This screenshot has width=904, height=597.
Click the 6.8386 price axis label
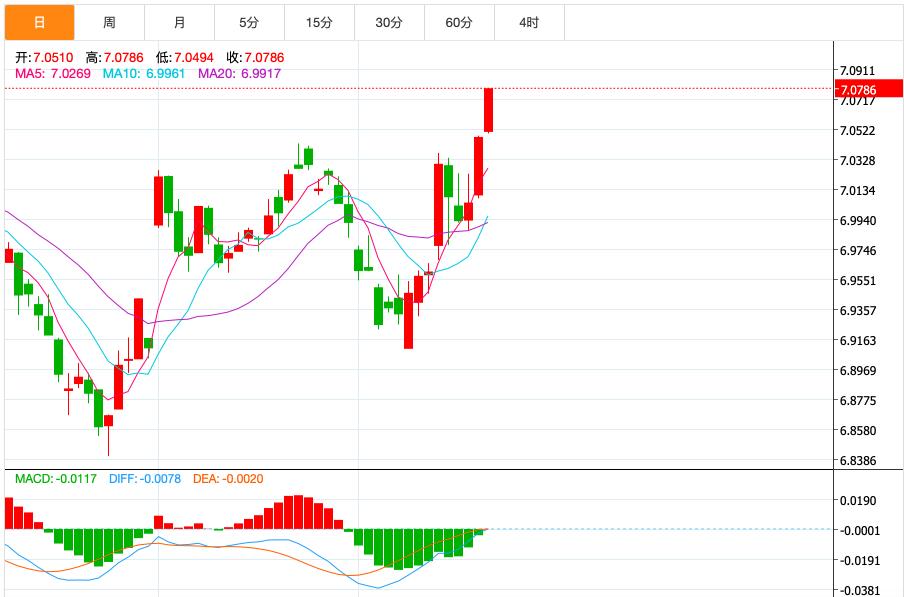coord(857,460)
